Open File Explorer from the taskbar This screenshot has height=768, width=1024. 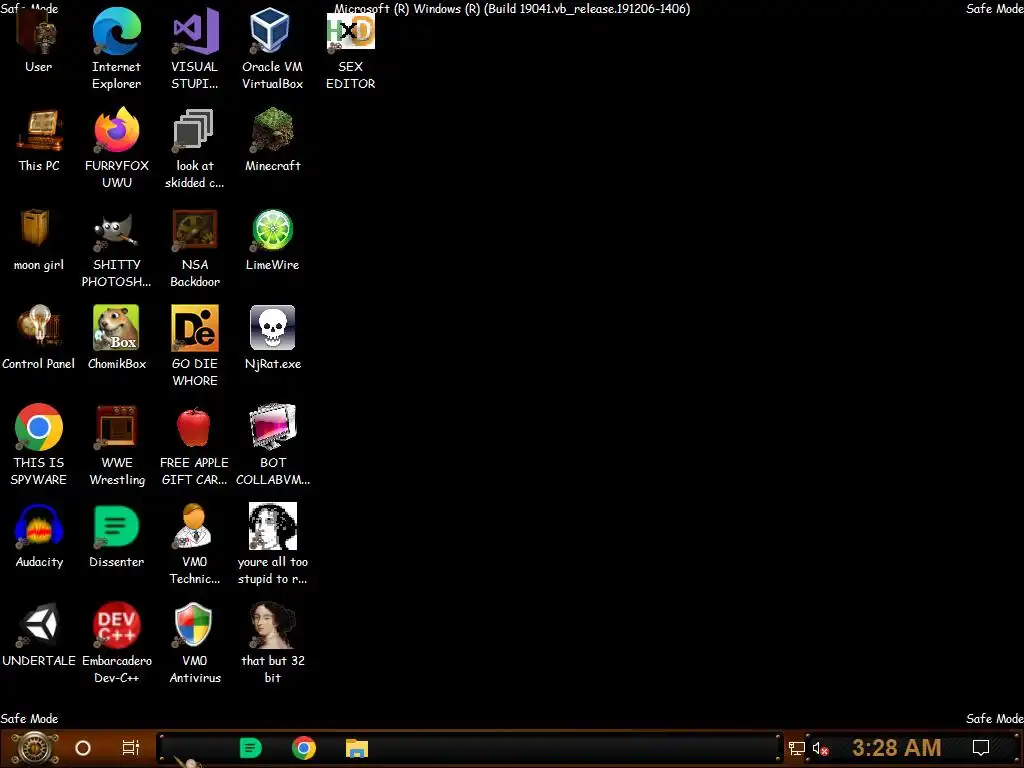click(x=357, y=748)
